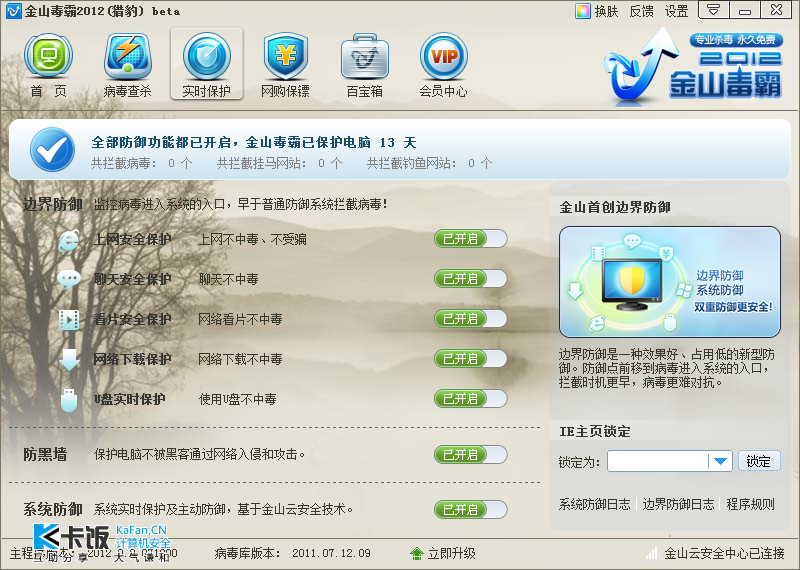This screenshot has width=800, height=570.
Task: Click 立即升级 upgrade link
Action: [452, 553]
